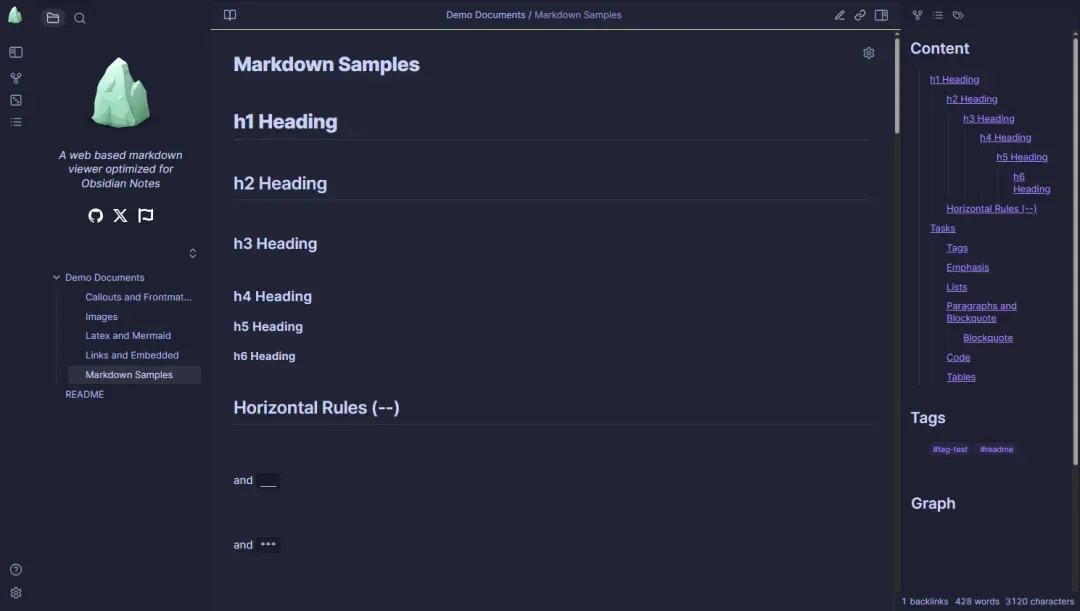Open the search magnifier tab

click(80, 18)
